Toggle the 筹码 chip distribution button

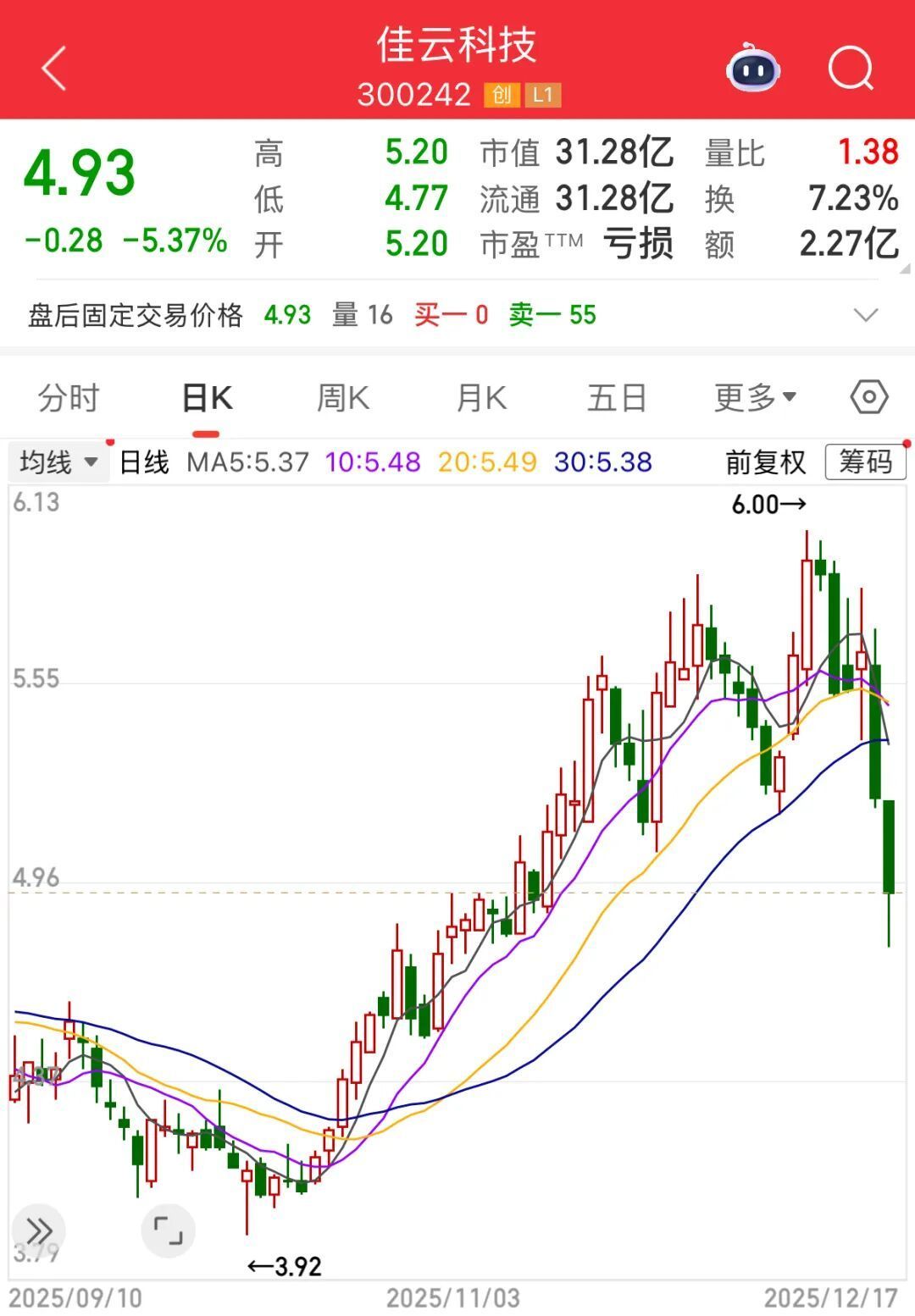coord(865,462)
